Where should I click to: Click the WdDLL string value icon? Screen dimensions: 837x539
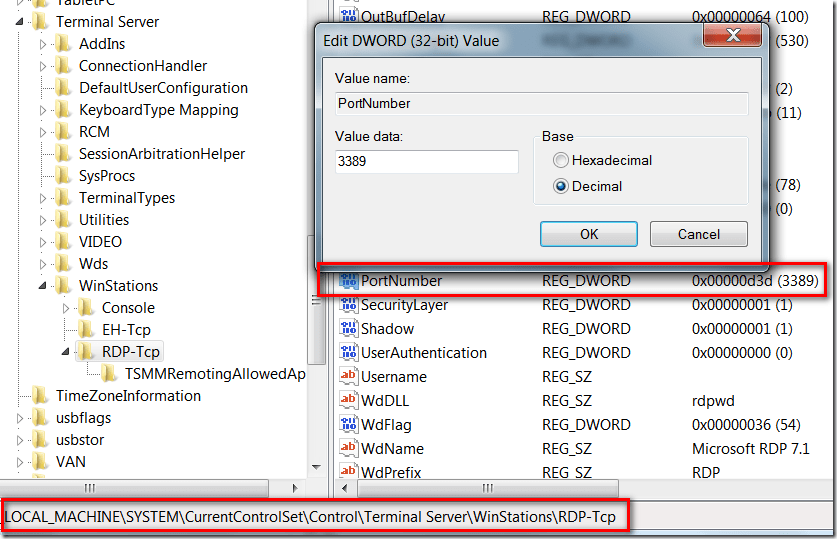point(349,401)
